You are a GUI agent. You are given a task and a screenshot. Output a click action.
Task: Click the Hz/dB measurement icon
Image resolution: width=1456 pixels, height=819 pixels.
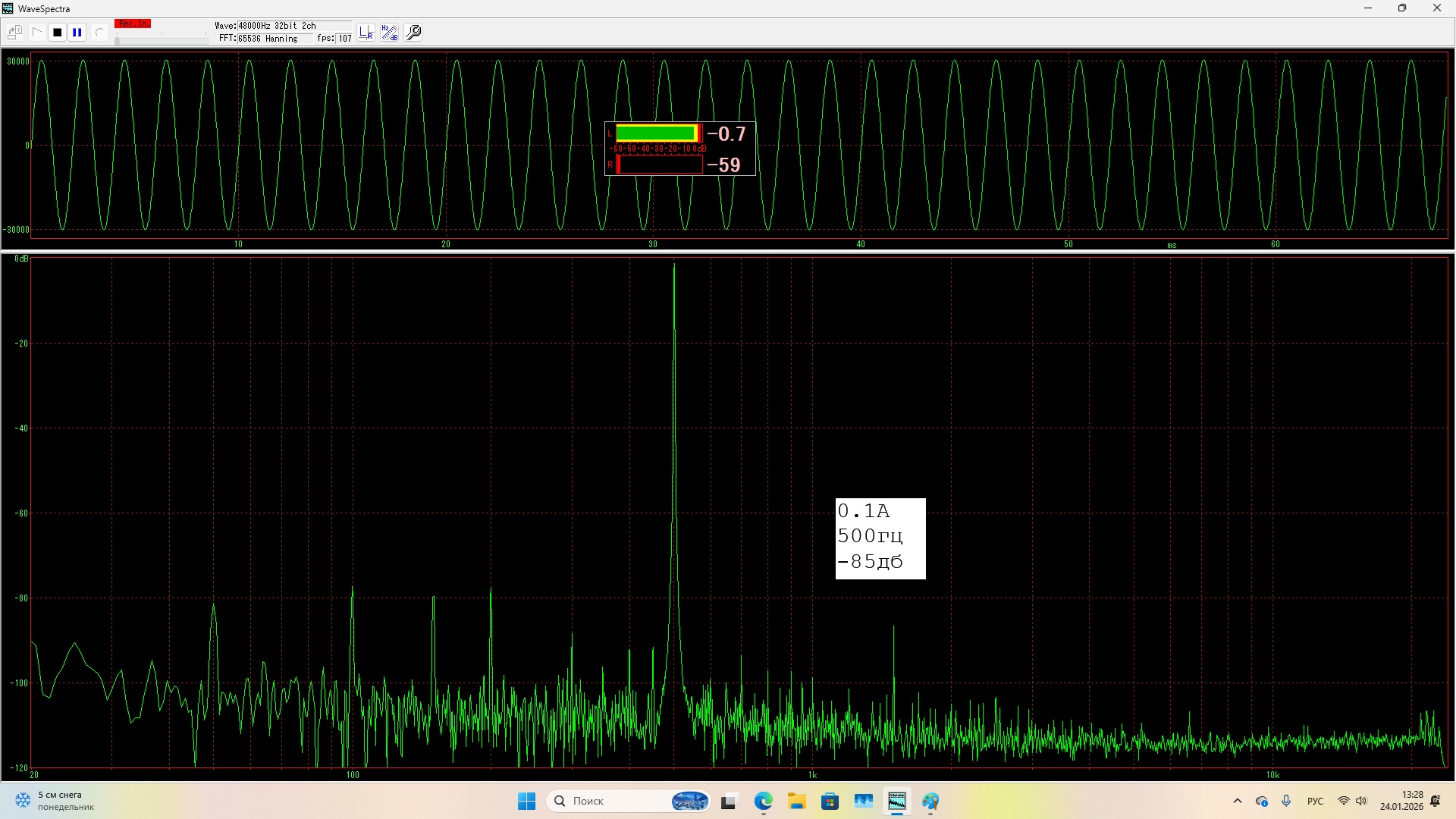coord(389,33)
